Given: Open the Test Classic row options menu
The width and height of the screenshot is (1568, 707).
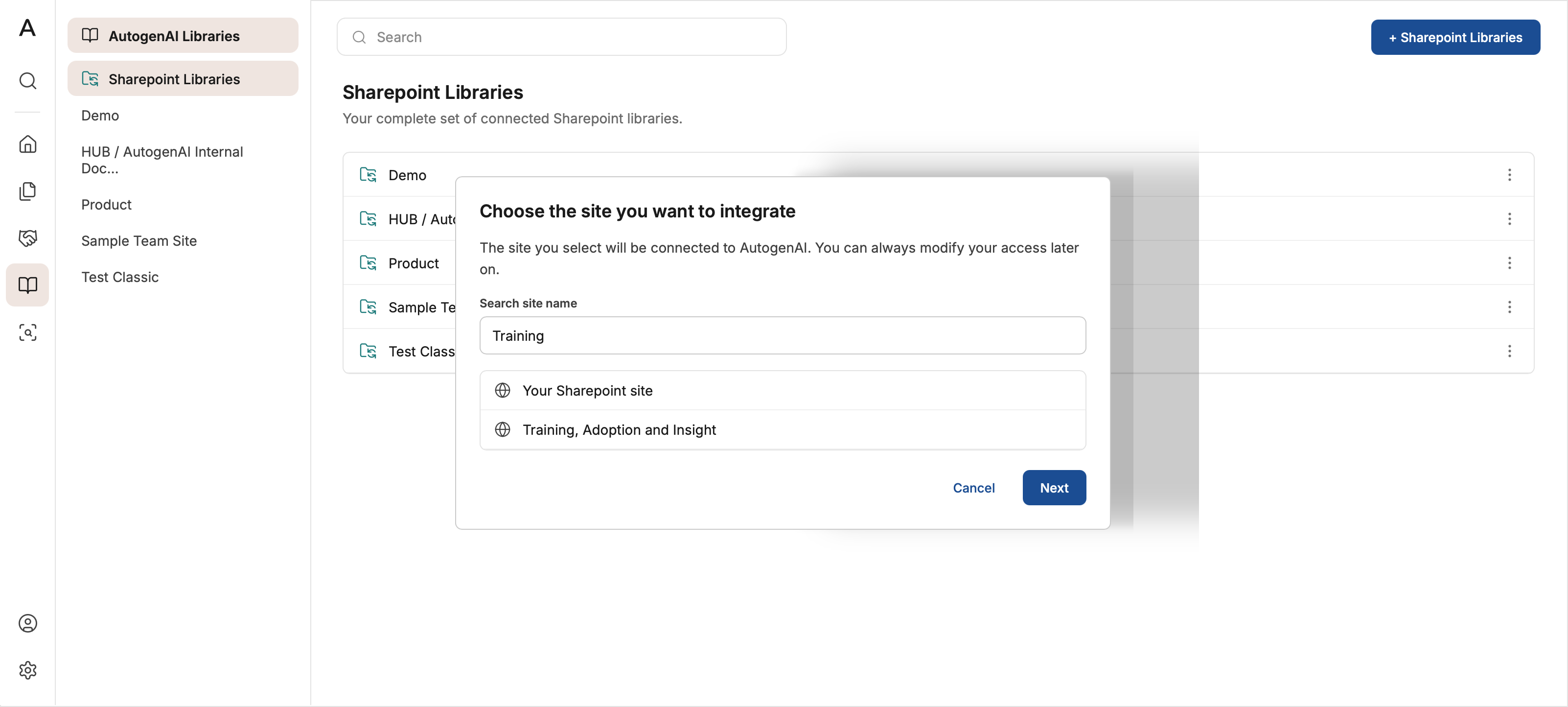Looking at the screenshot, I should click(1509, 351).
